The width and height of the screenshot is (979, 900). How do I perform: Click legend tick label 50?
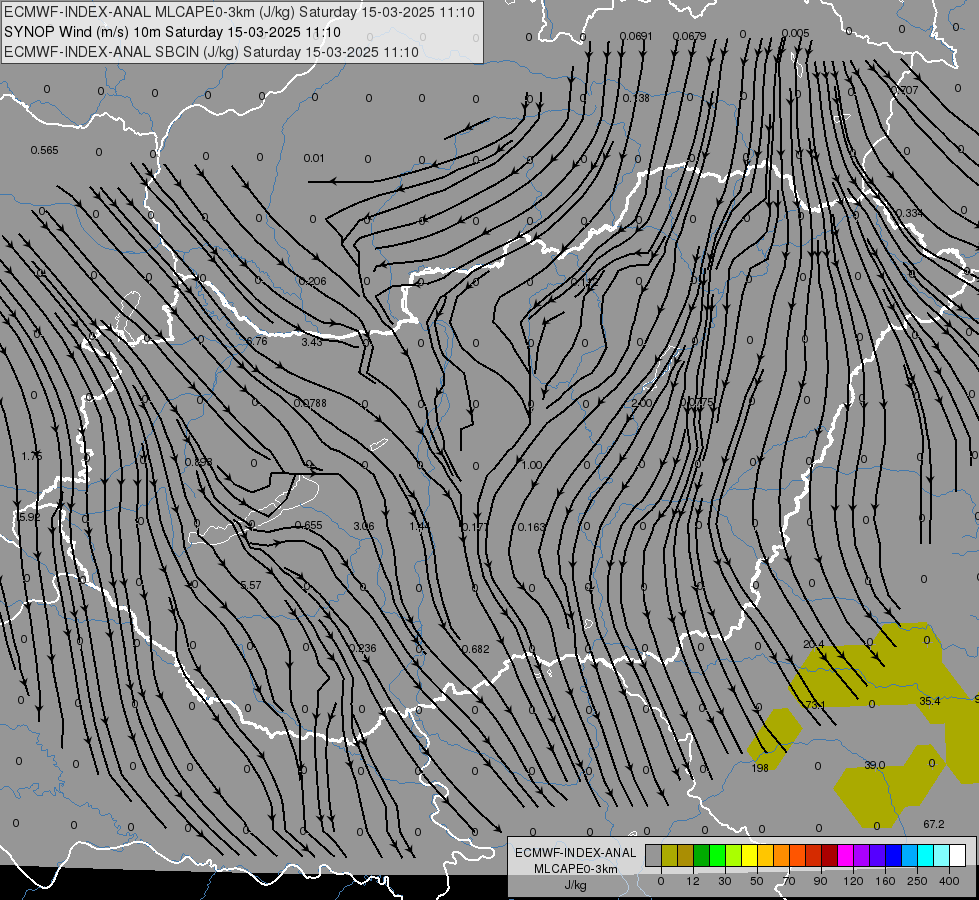(x=756, y=881)
